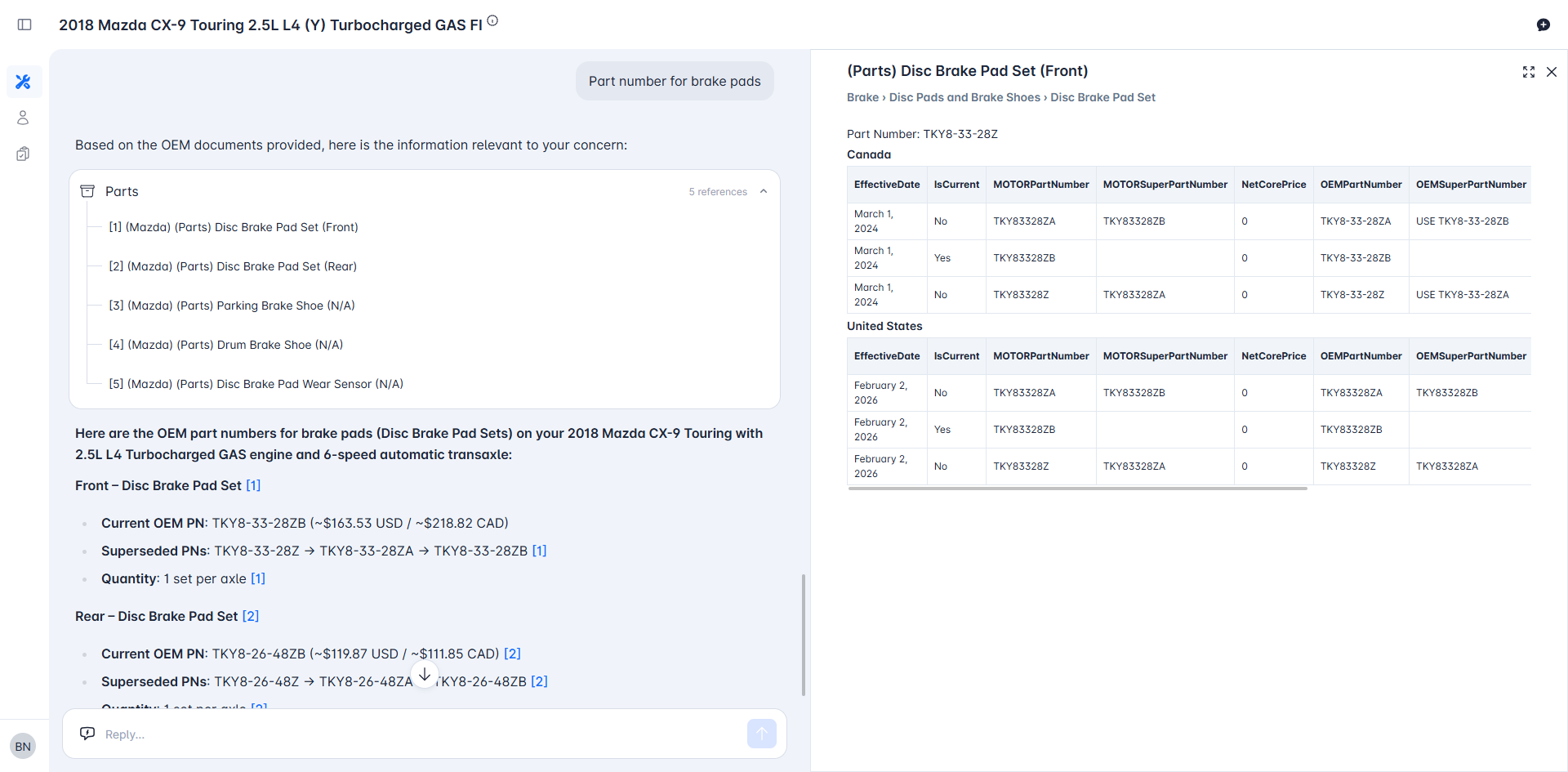Click the vehicle info icon beside title
The image size is (1568, 772).
[x=492, y=21]
